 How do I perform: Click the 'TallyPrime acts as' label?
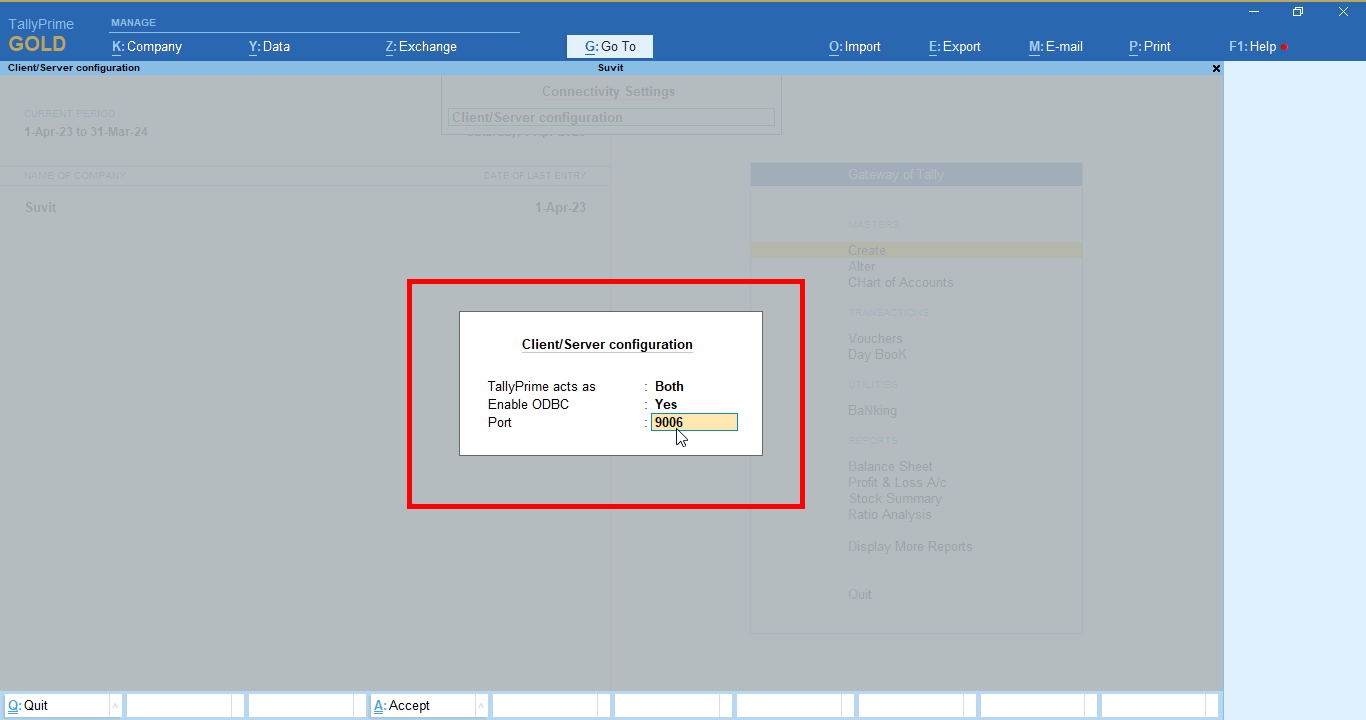point(541,386)
